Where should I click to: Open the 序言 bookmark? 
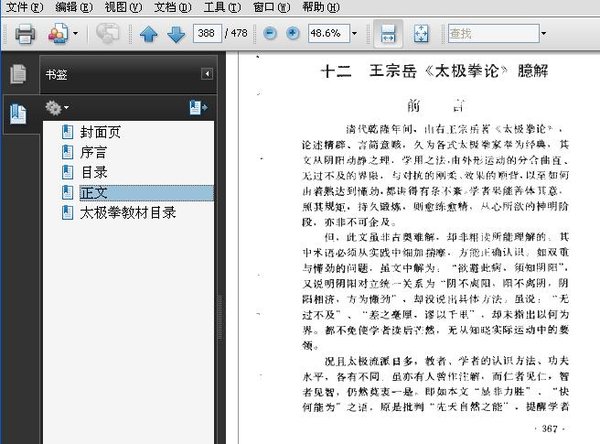[x=93, y=152]
